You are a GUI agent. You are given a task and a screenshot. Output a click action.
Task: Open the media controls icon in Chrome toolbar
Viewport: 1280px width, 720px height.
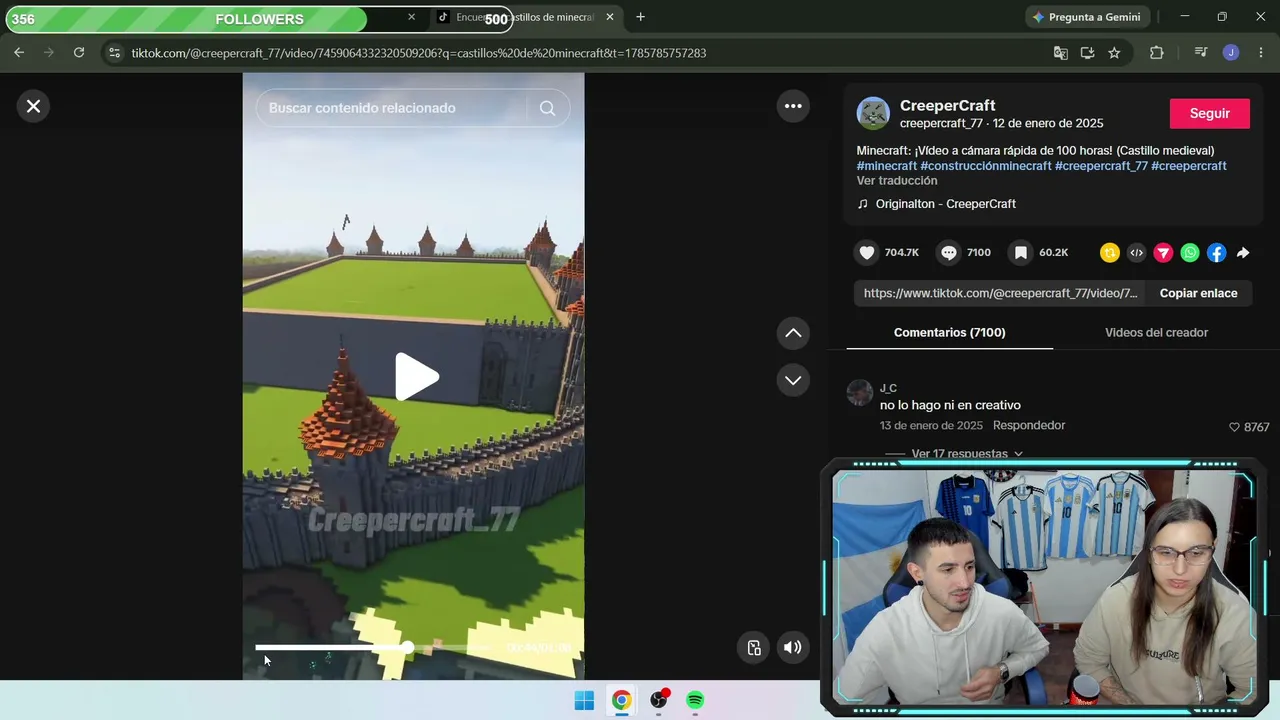tap(1201, 53)
